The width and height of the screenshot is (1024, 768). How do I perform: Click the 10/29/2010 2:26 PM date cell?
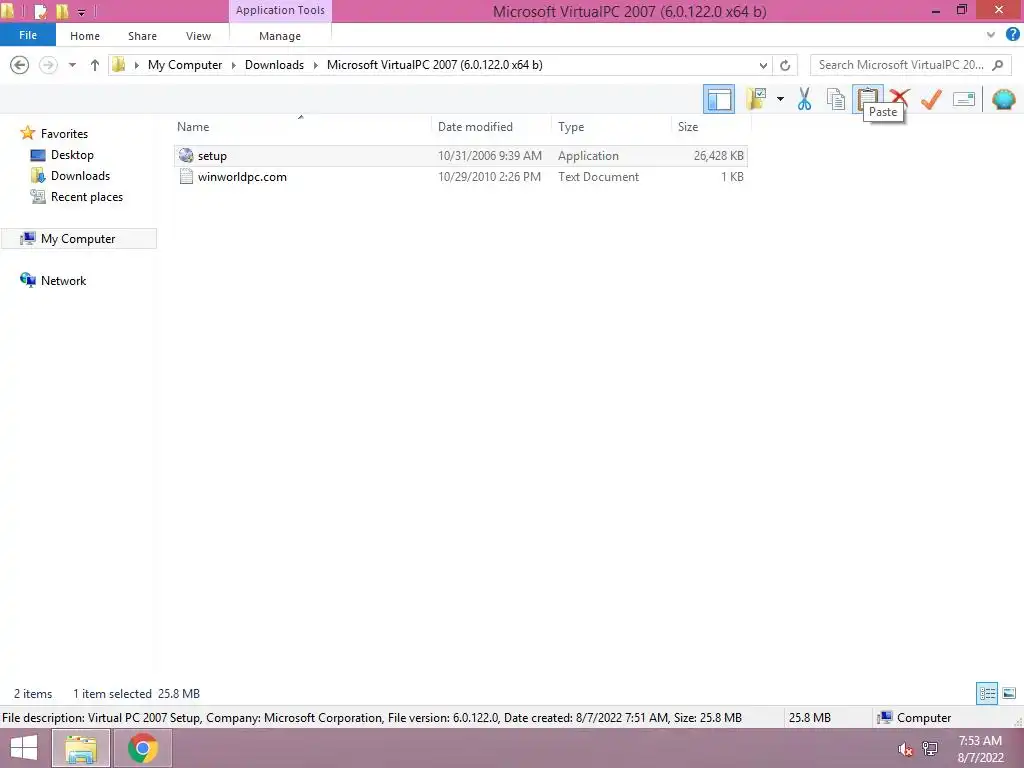(x=489, y=177)
